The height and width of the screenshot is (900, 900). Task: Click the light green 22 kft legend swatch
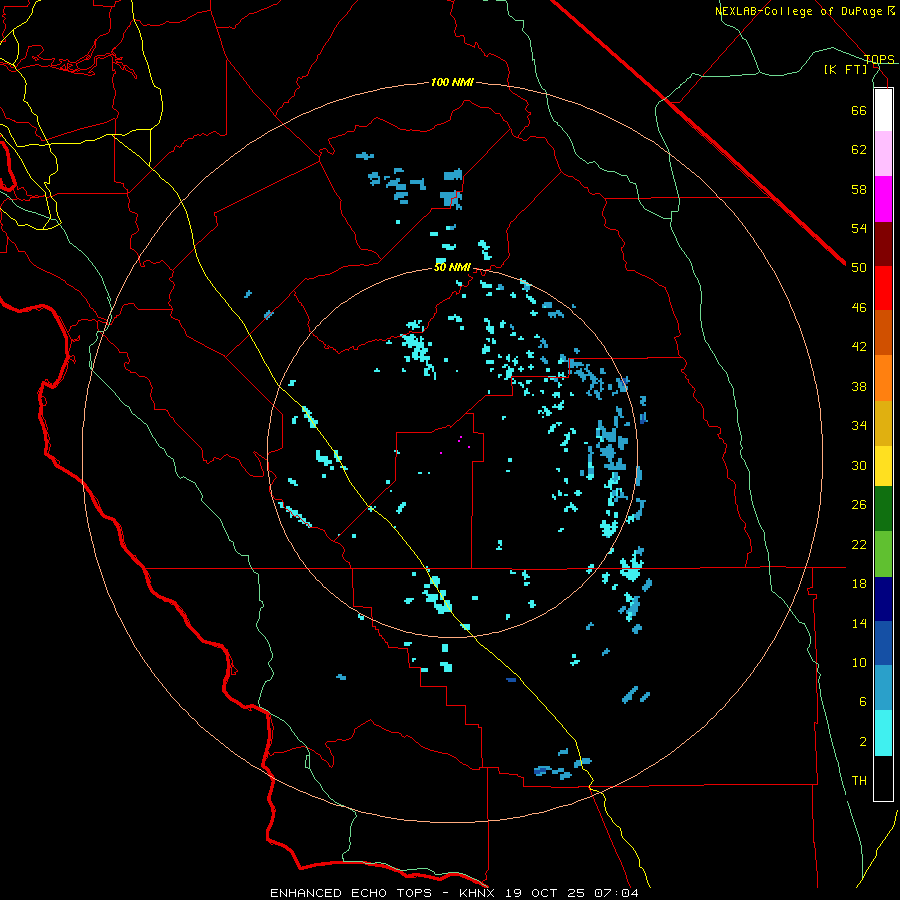coord(883,554)
